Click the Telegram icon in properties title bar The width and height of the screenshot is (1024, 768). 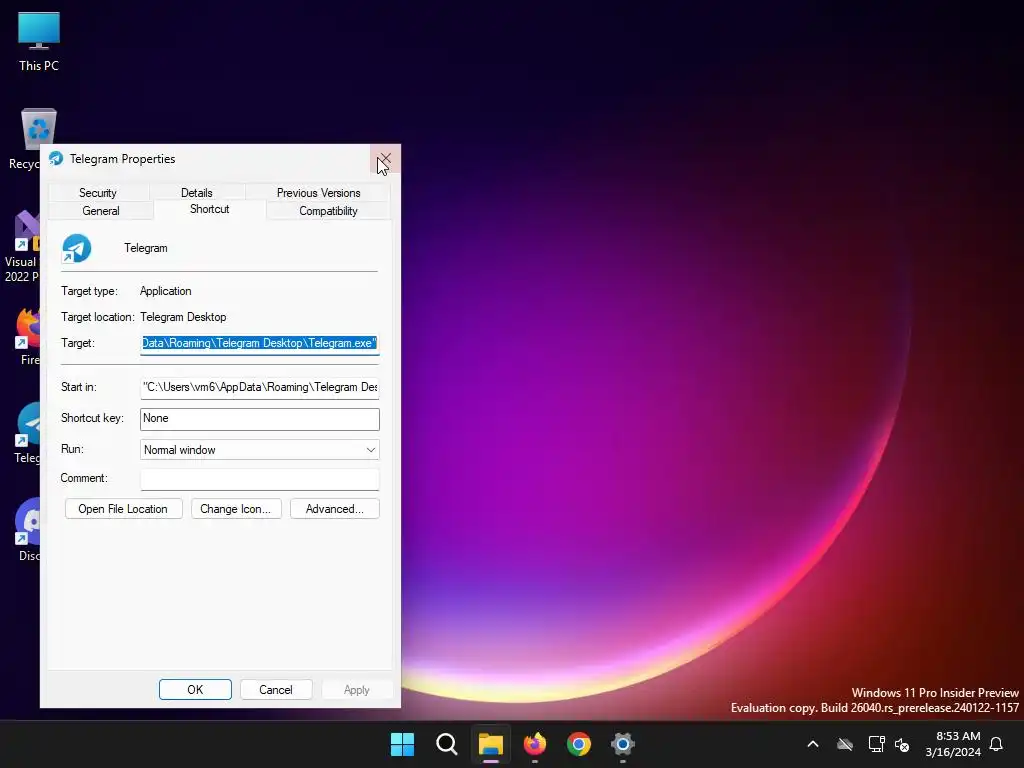[x=56, y=159]
